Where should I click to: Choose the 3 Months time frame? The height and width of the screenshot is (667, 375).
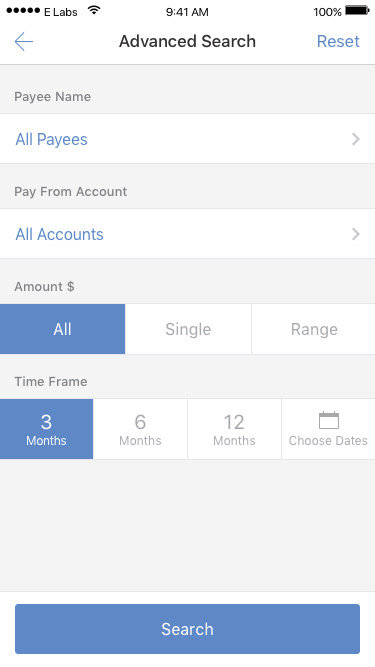click(46, 429)
